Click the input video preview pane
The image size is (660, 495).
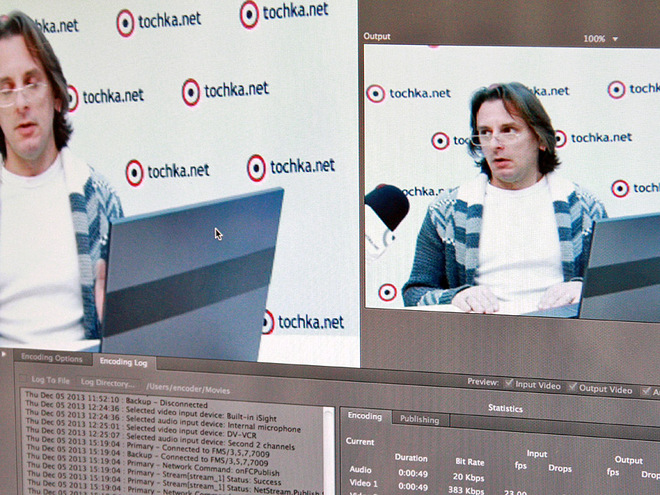pyautogui.click(x=180, y=180)
